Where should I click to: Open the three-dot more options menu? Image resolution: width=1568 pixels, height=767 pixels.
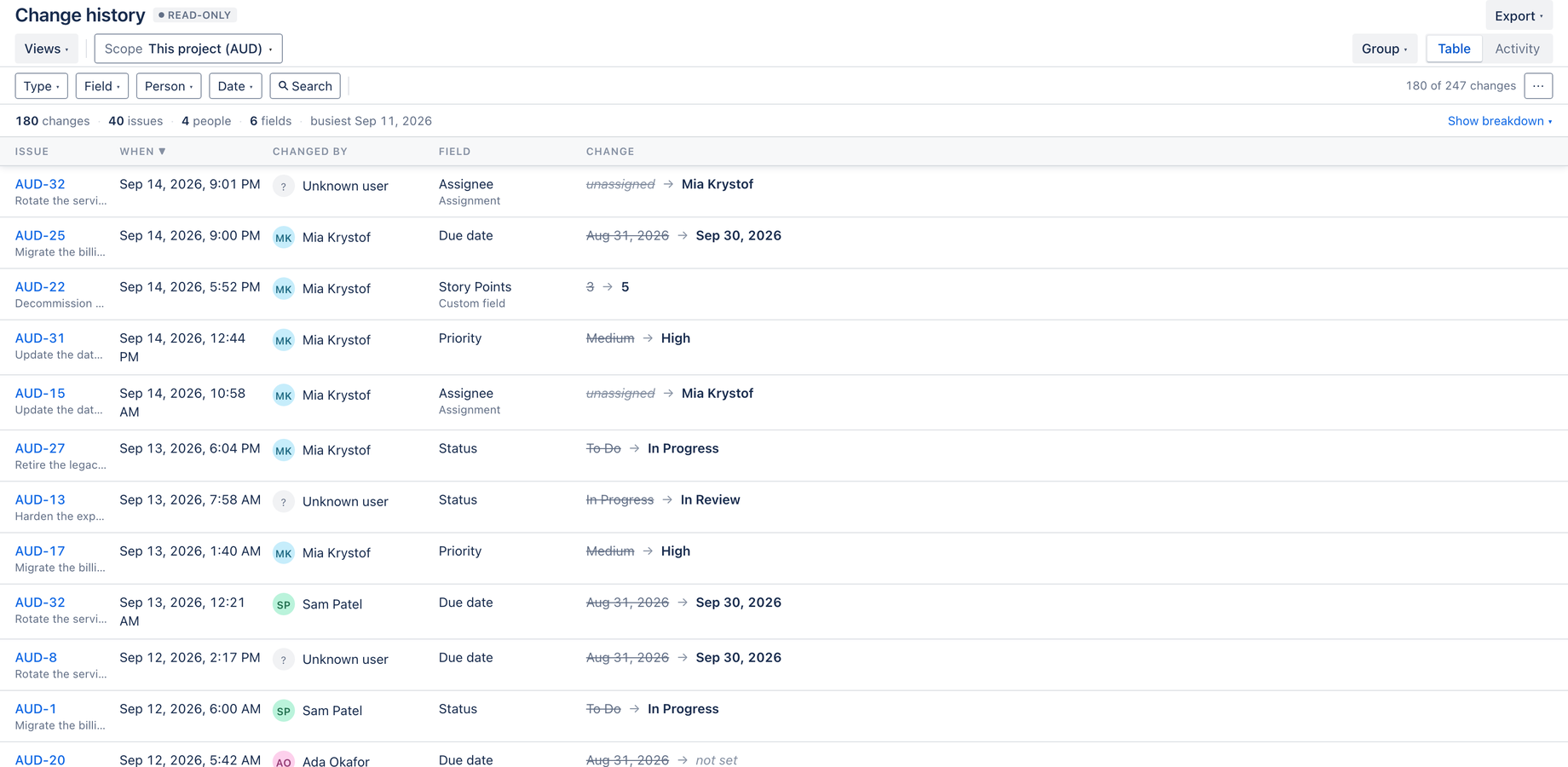coord(1538,86)
